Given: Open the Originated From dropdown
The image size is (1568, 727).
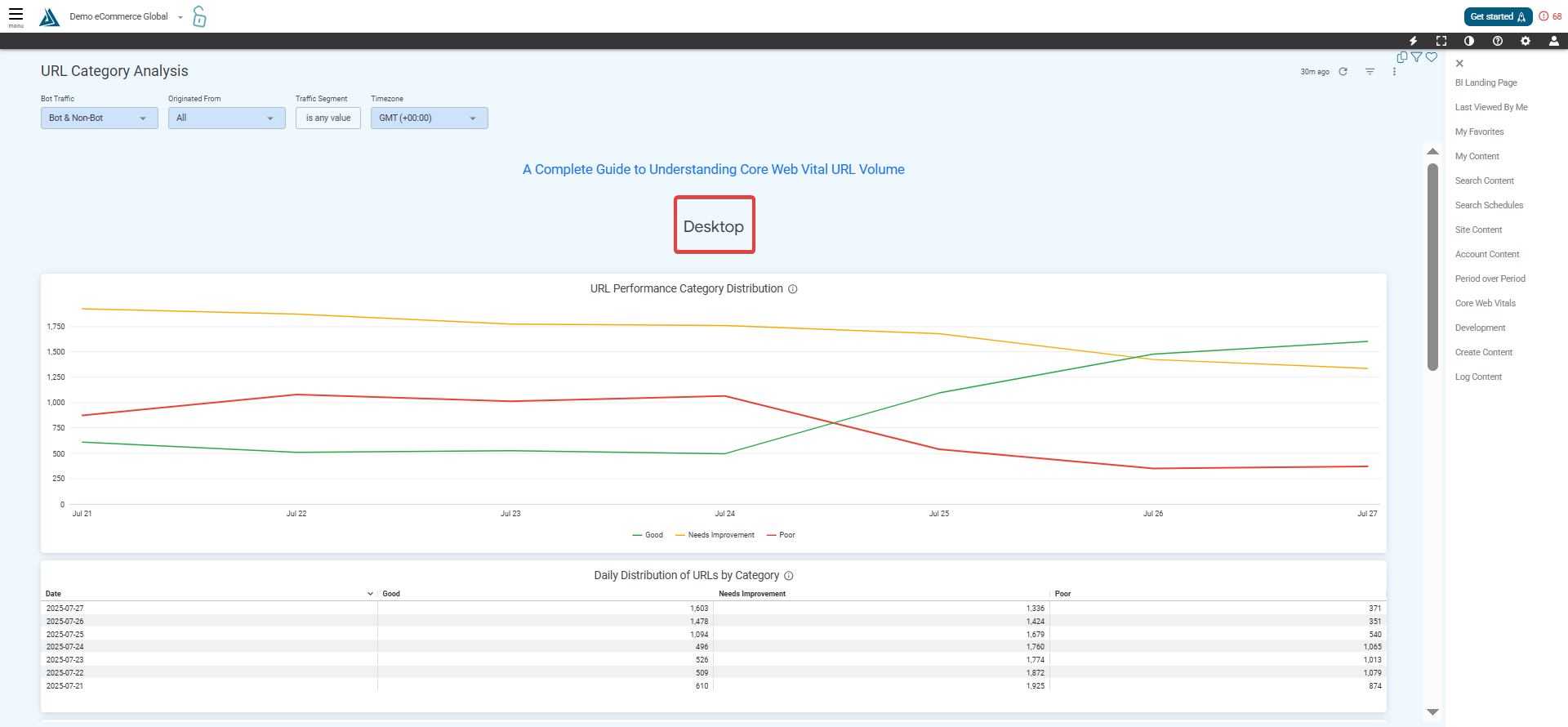Looking at the screenshot, I should pyautogui.click(x=226, y=118).
